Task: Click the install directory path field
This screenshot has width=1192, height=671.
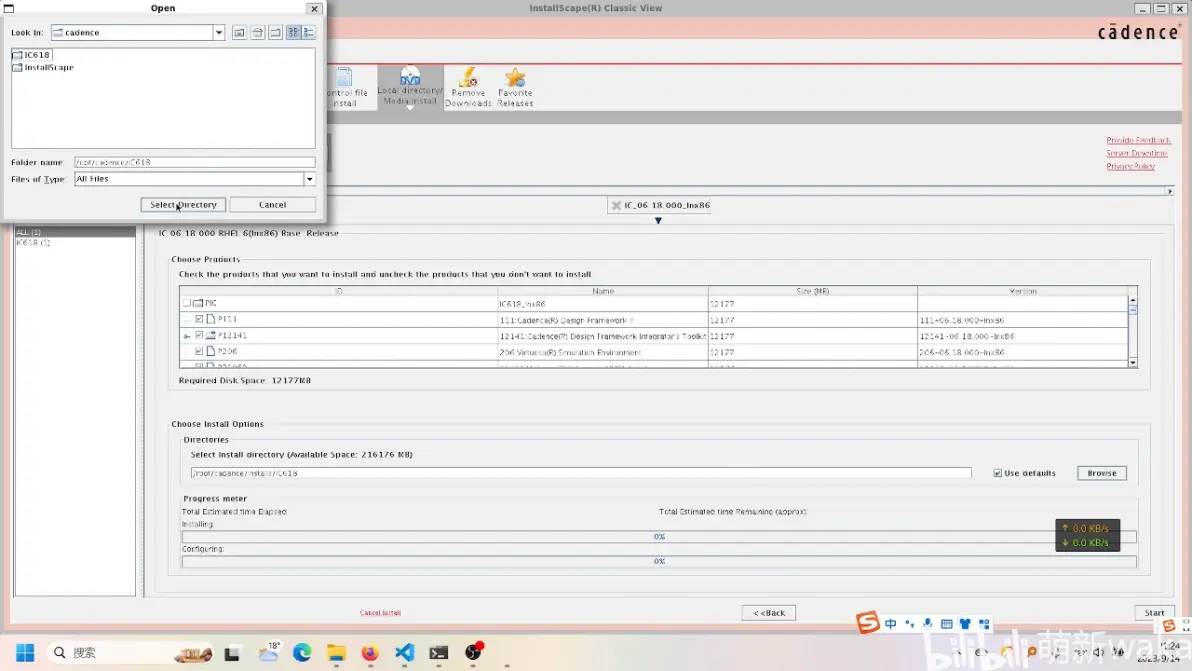Action: pyautogui.click(x=581, y=473)
